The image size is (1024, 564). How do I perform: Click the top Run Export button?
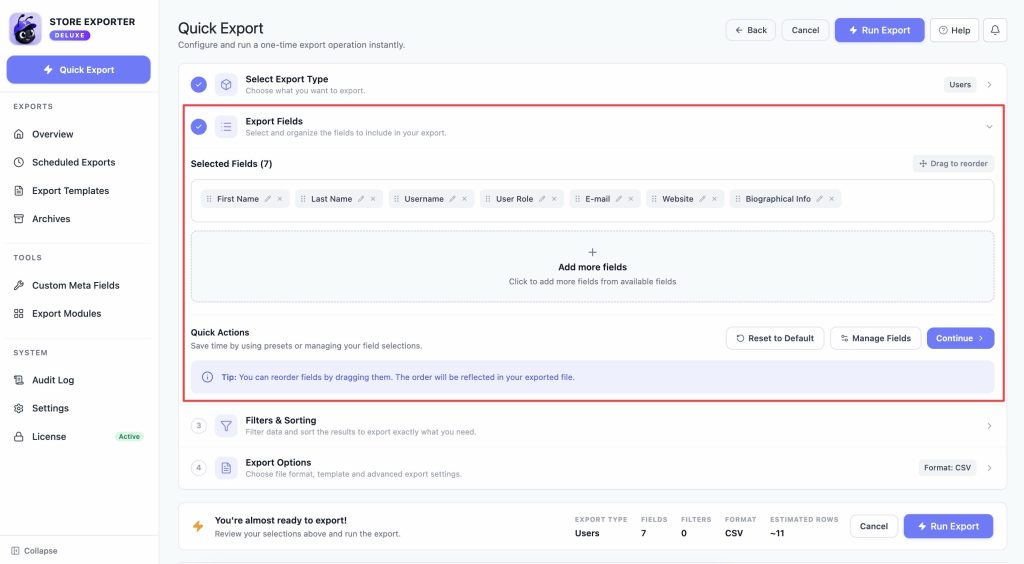pyautogui.click(x=879, y=30)
